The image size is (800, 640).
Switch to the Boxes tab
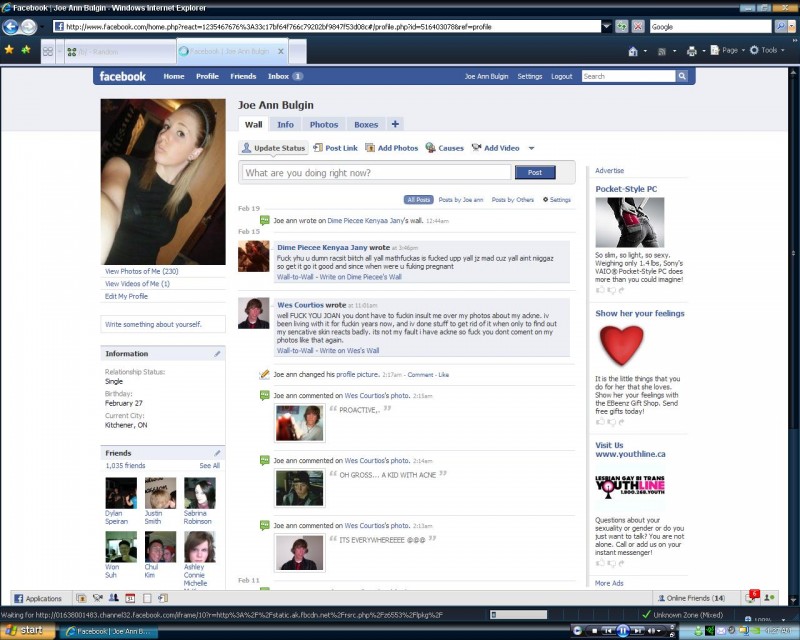366,124
